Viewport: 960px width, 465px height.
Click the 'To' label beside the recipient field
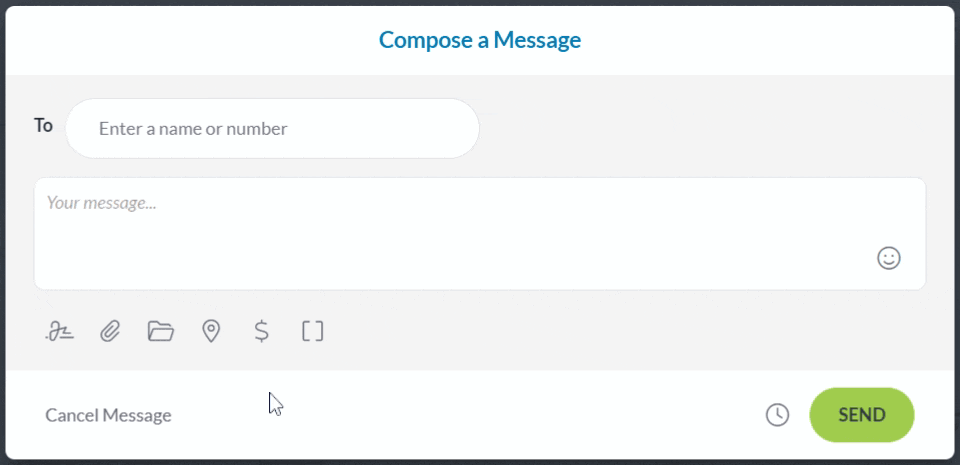pos(43,125)
